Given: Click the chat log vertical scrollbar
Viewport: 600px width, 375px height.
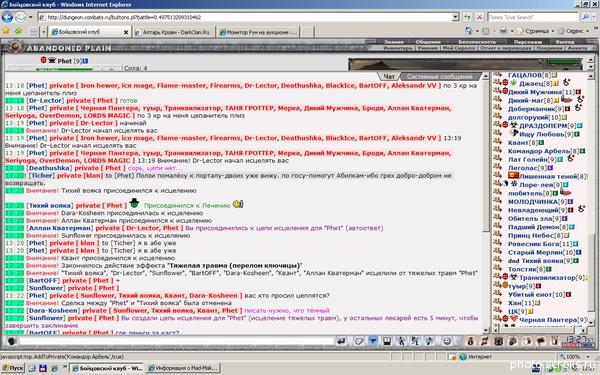Looking at the screenshot, I should 486,203.
